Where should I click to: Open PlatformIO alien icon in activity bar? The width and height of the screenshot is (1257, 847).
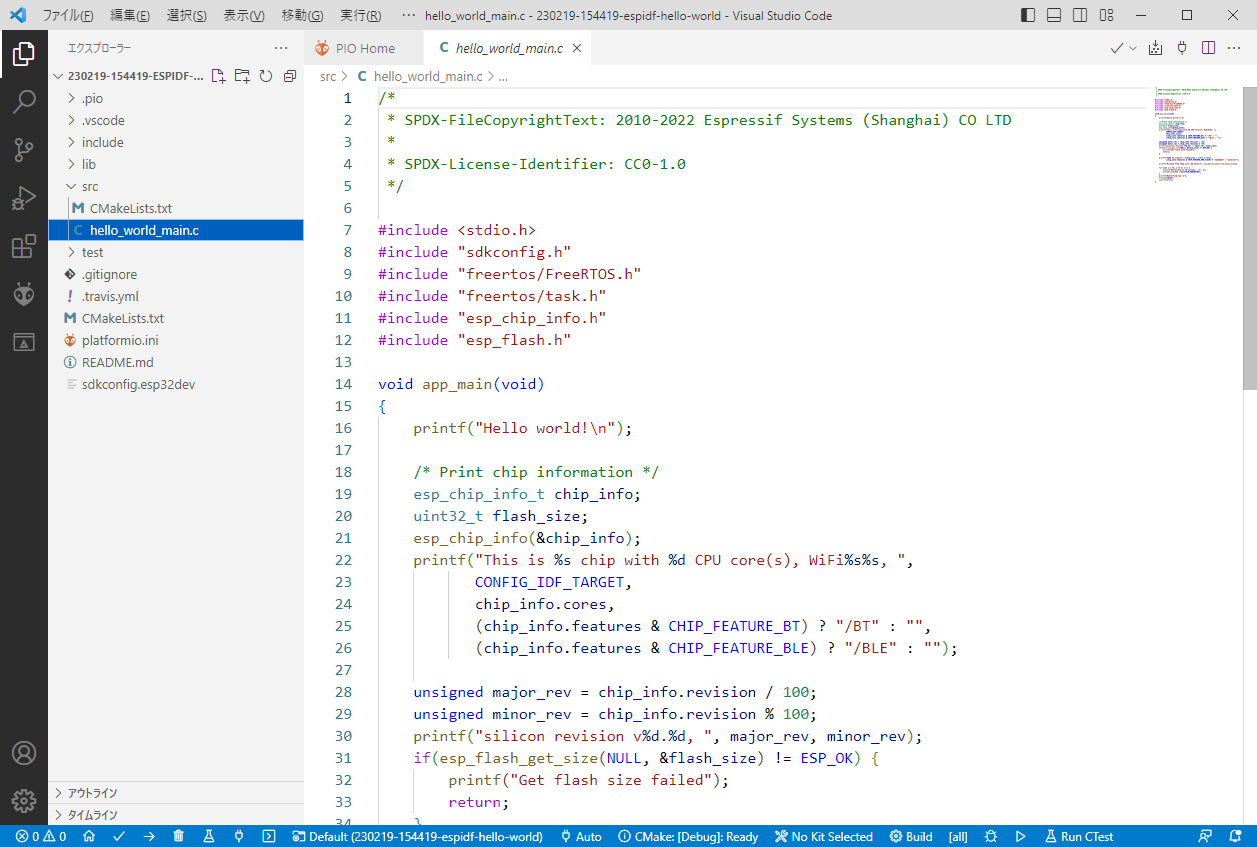24,294
